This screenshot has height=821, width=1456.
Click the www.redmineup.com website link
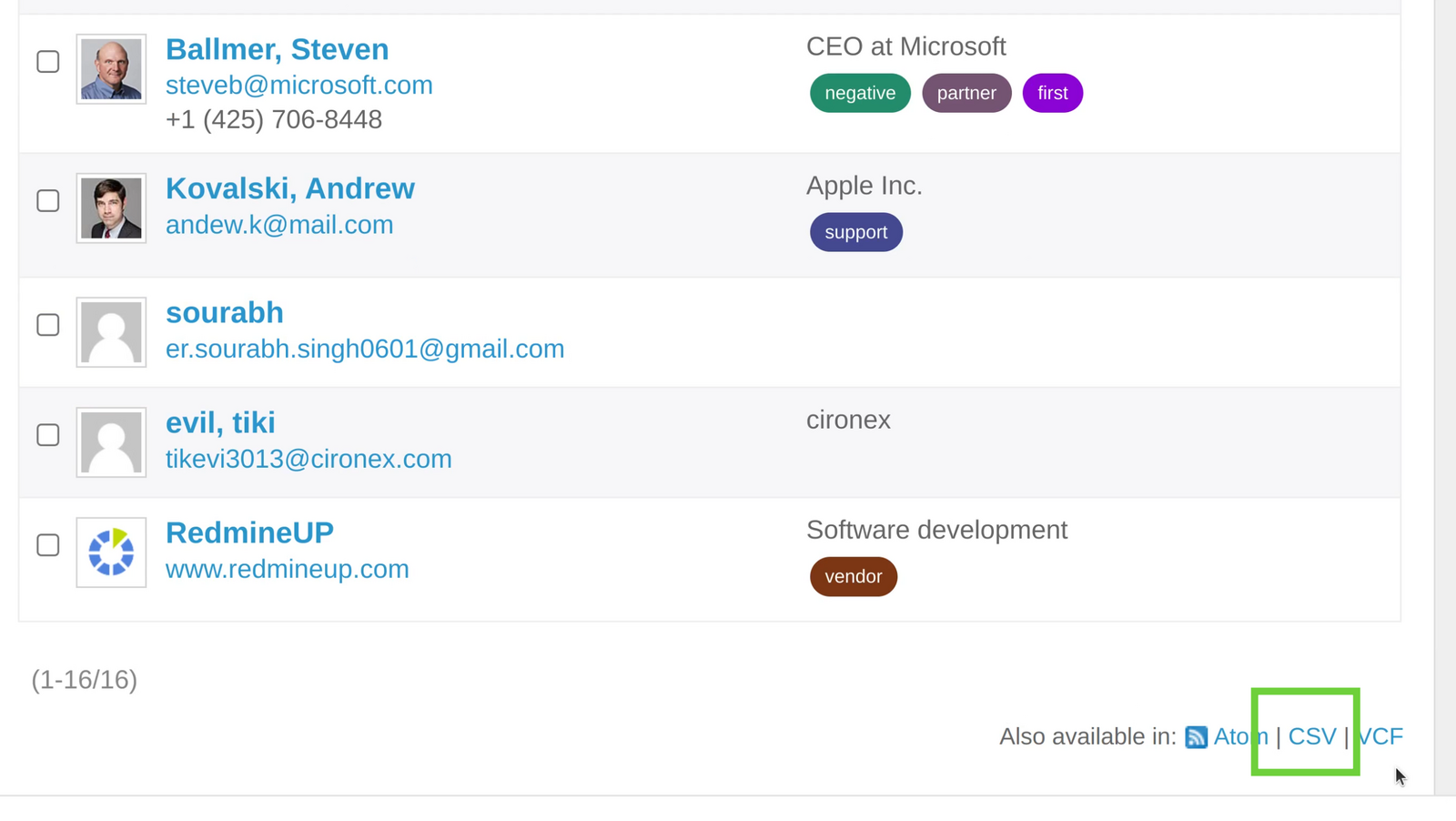click(287, 568)
